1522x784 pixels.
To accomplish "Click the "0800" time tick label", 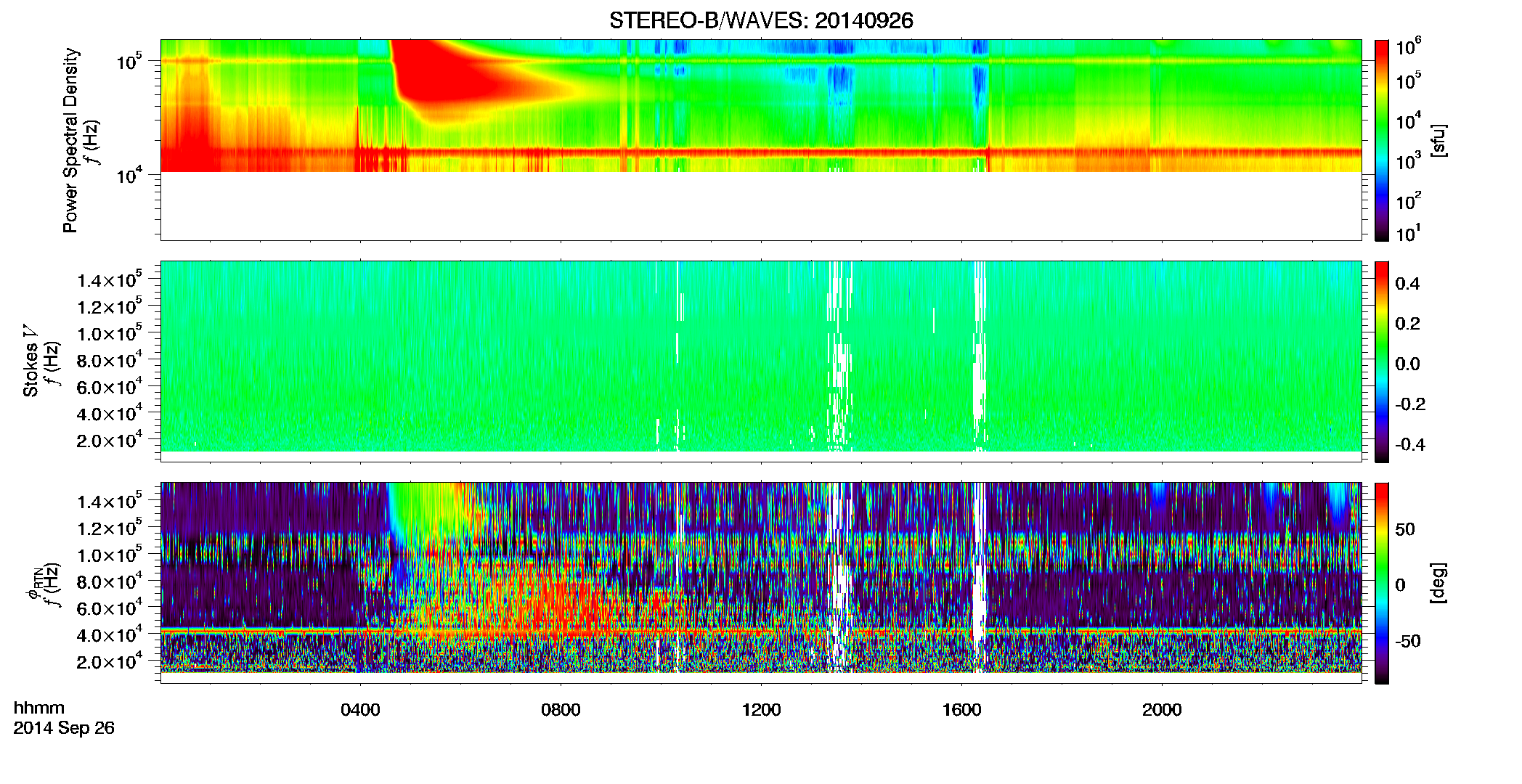I will pyautogui.click(x=561, y=710).
